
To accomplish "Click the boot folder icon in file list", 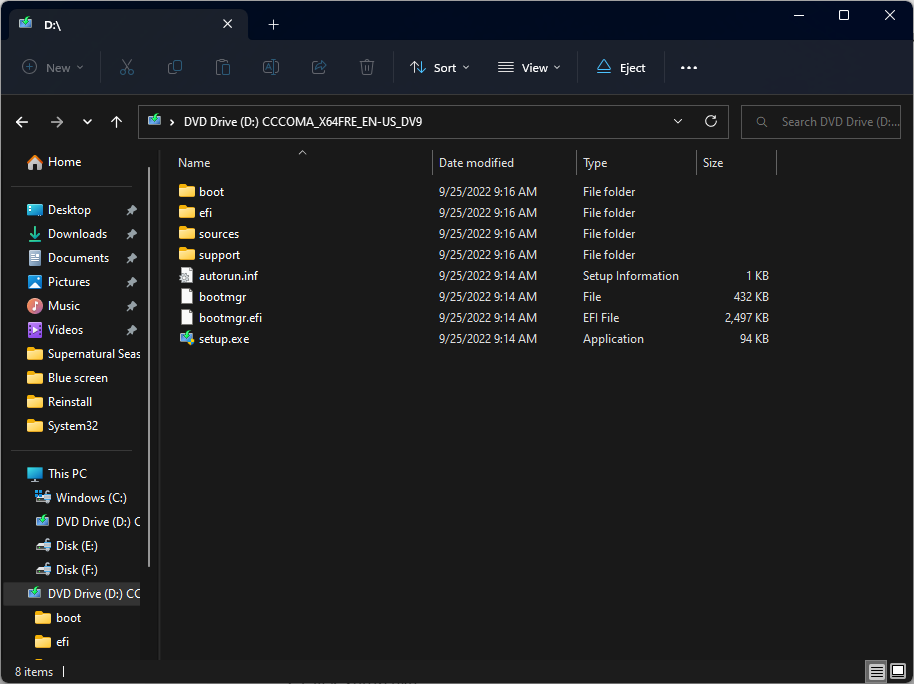I will click(x=187, y=191).
